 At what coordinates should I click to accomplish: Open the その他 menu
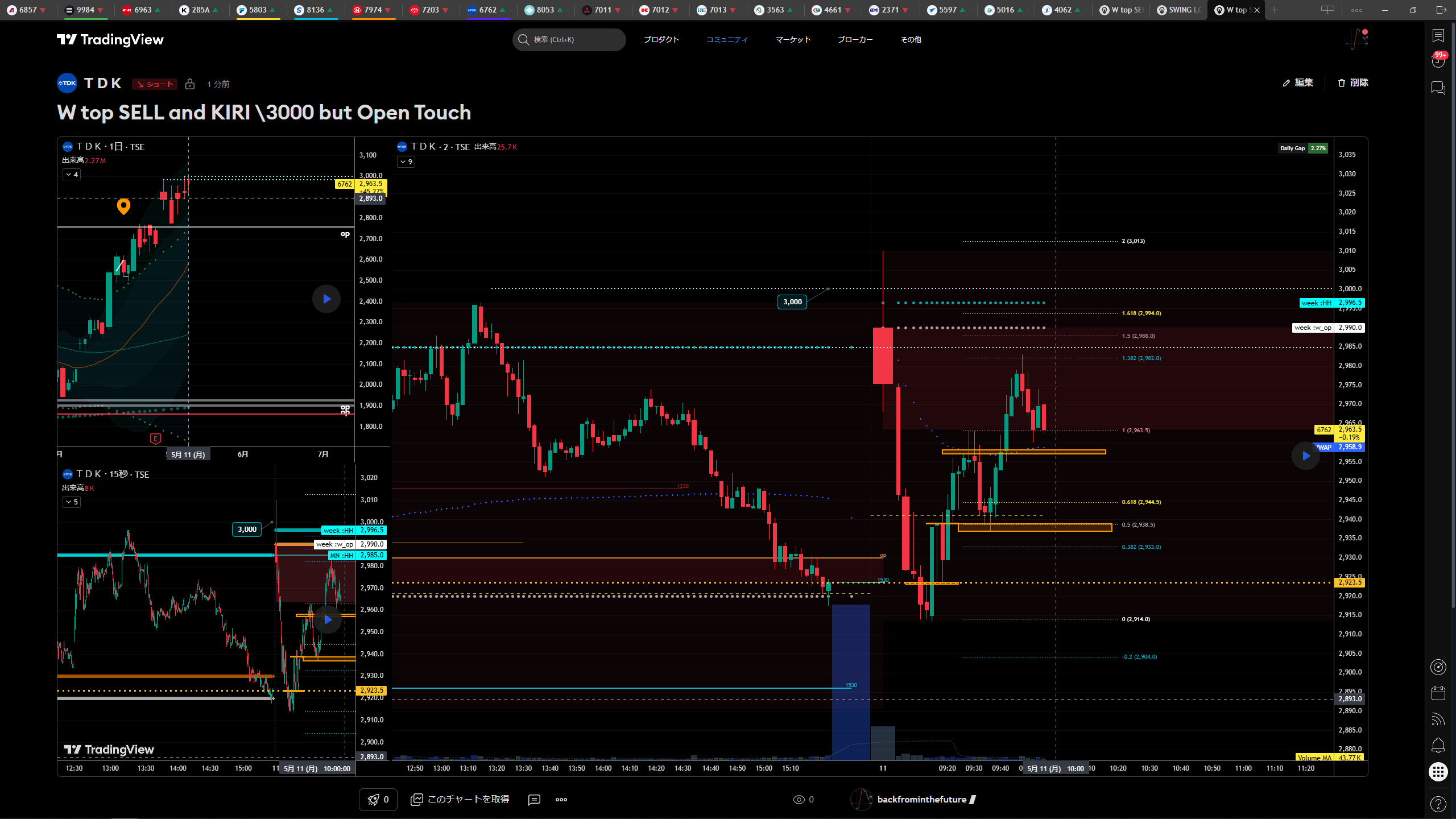coord(911,39)
